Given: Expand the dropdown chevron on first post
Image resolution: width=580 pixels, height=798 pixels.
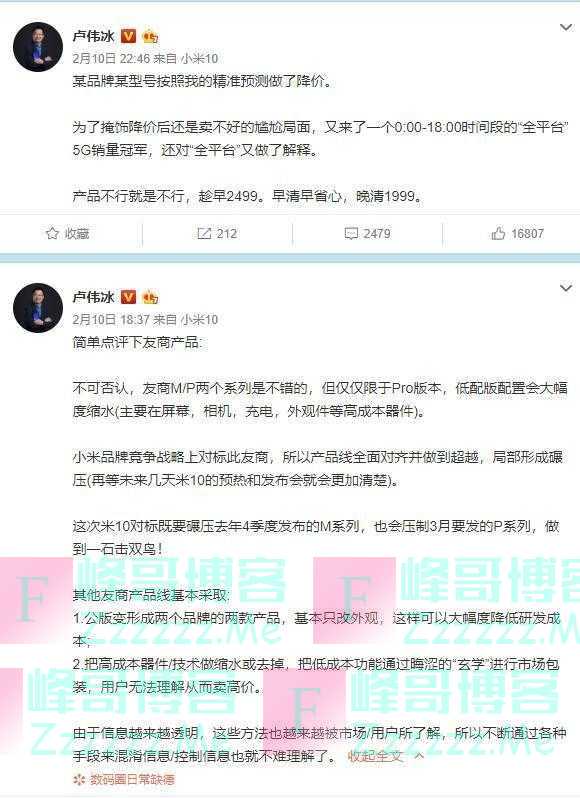Looking at the screenshot, I should [566, 27].
